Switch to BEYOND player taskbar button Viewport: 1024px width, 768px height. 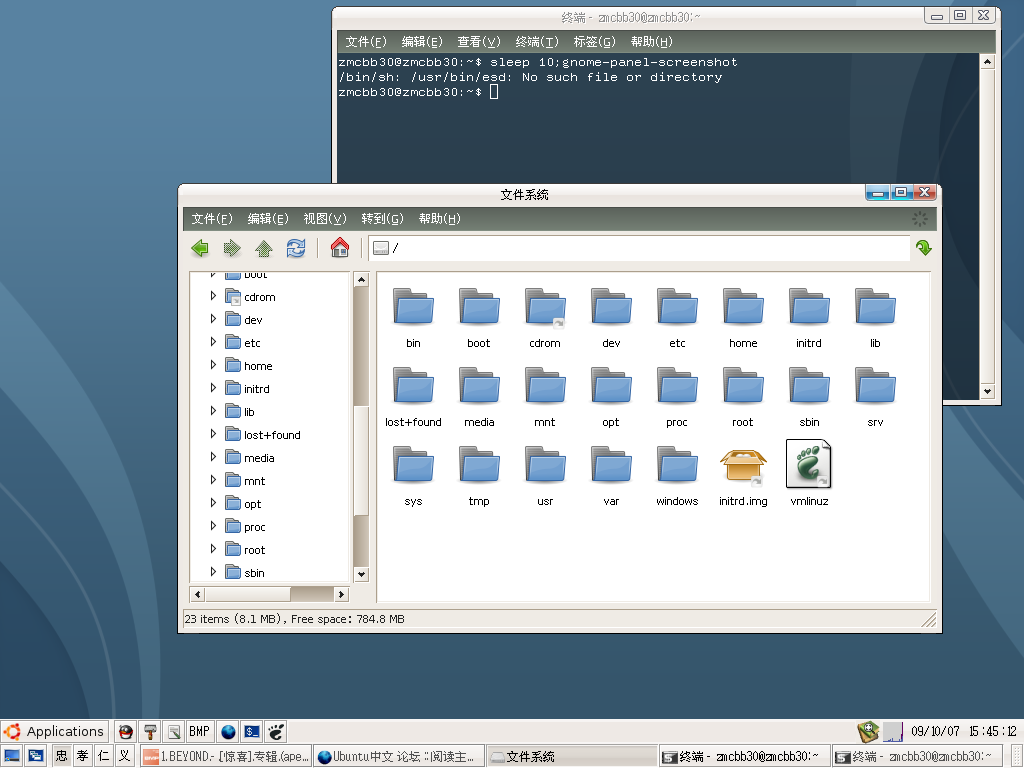226,756
